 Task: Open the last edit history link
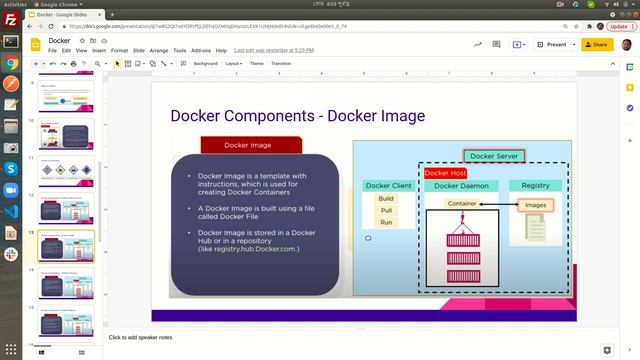[x=274, y=51]
